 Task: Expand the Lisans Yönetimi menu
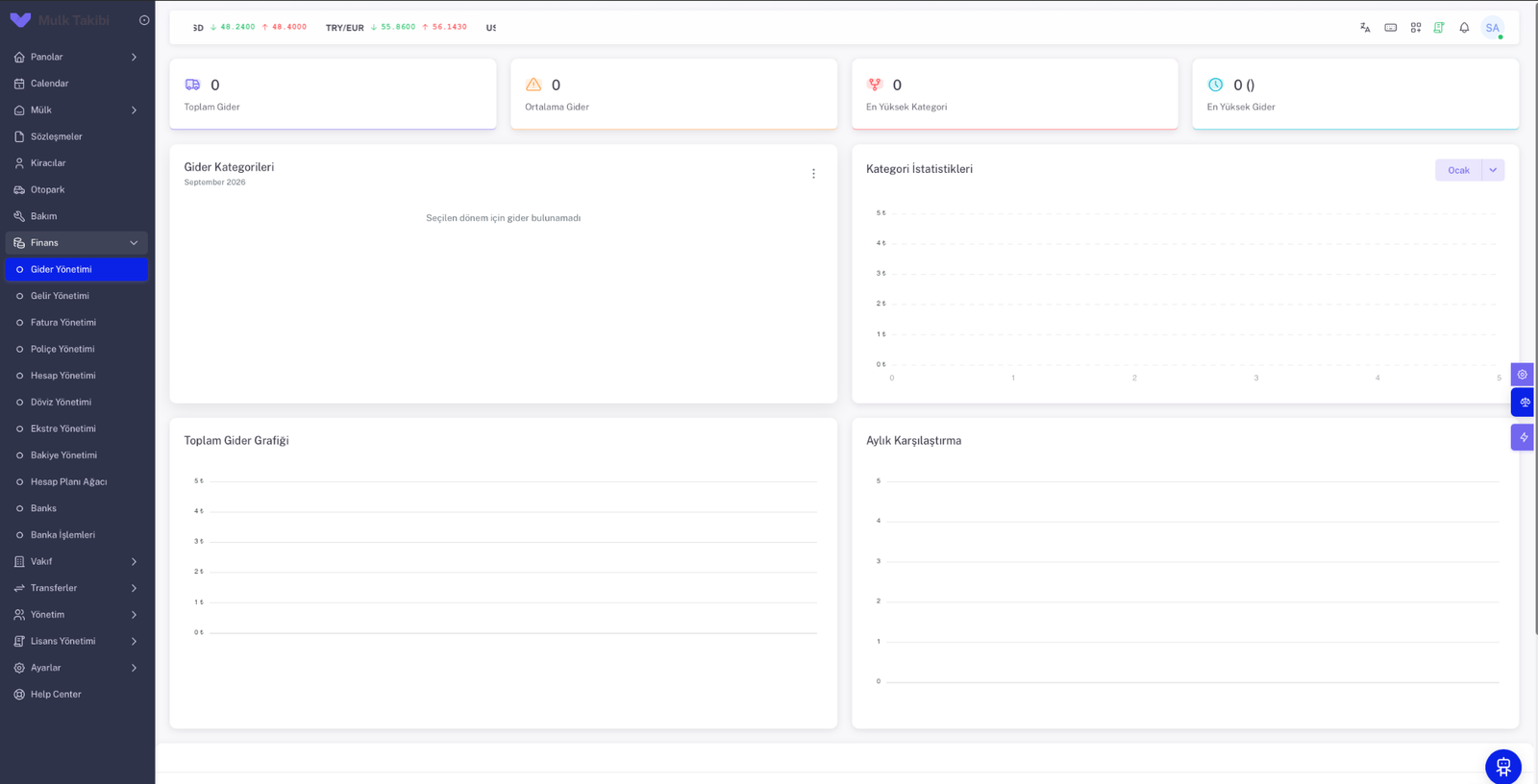pos(77,641)
